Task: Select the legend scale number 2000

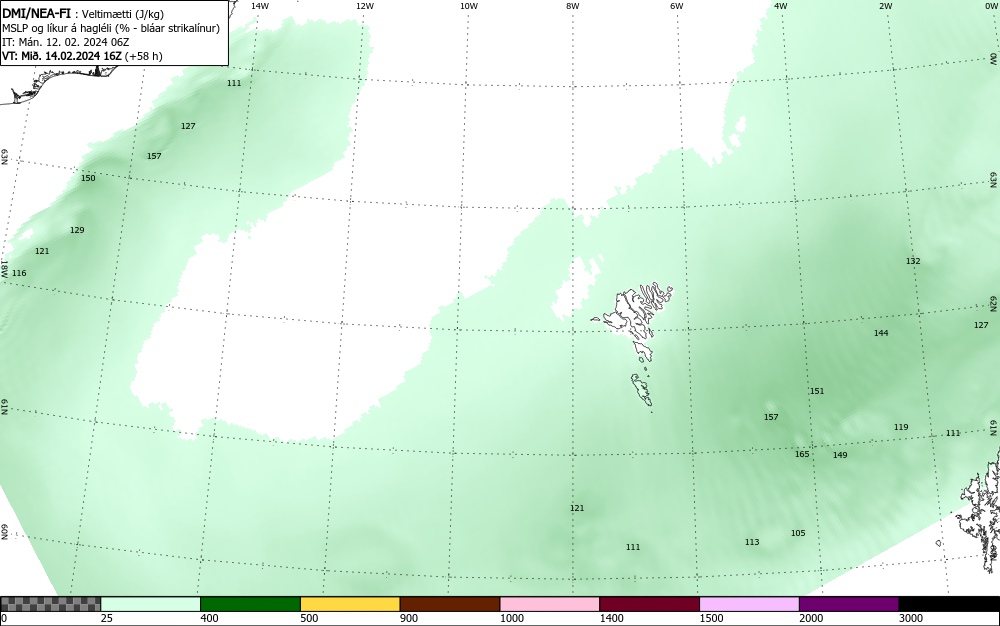Action: click(x=811, y=618)
